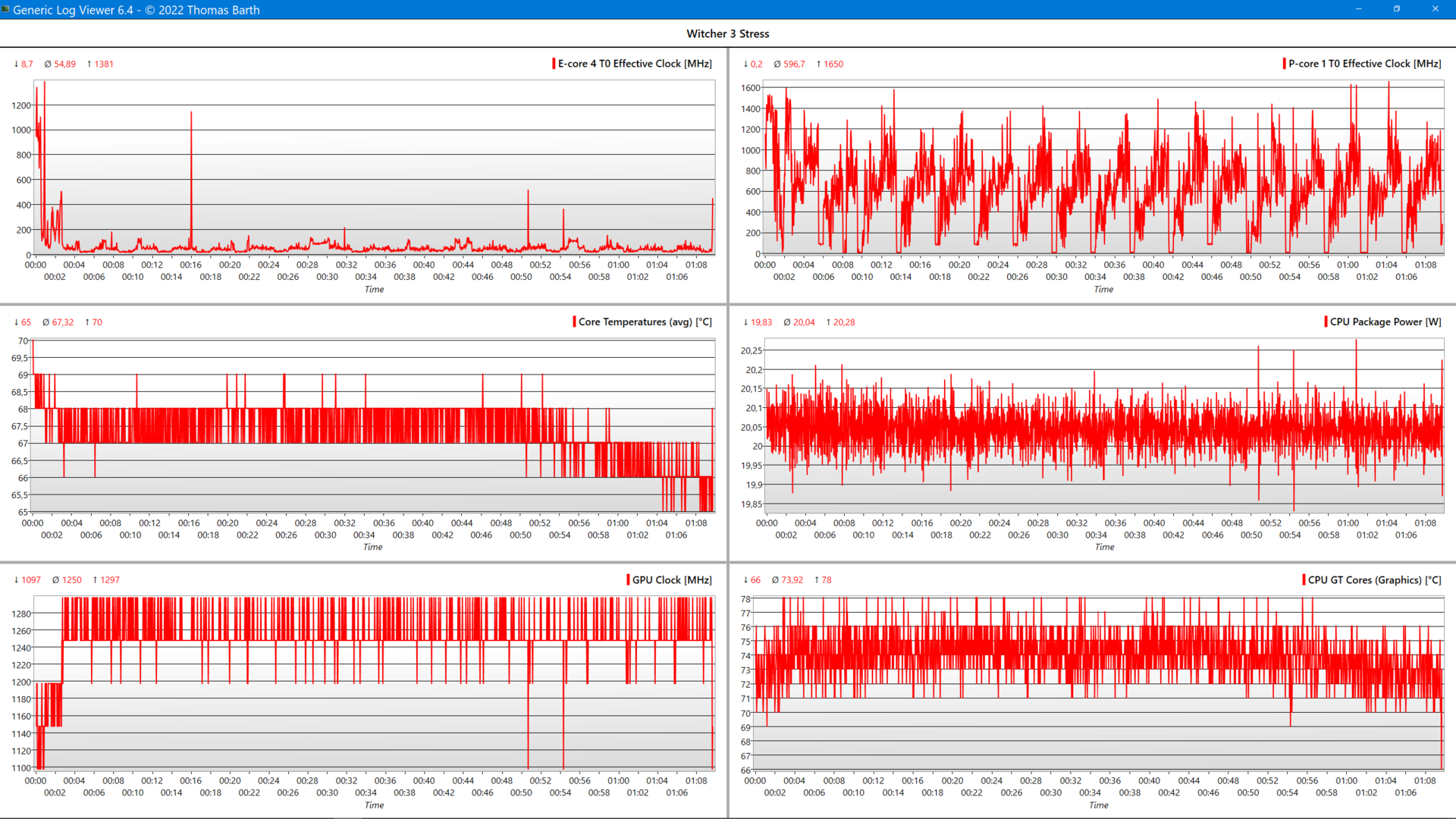1456x819 pixels.
Task: Click the P-core 1 T0 Effective Clock label
Action: click(x=1364, y=64)
